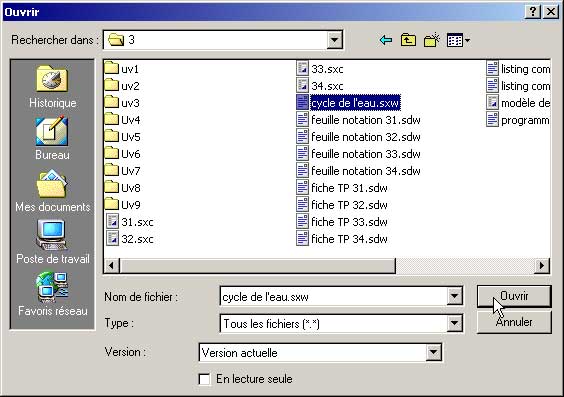This screenshot has width=564, height=397.
Task: Click the 31.sxc spreadsheet file icon
Action: point(113,221)
